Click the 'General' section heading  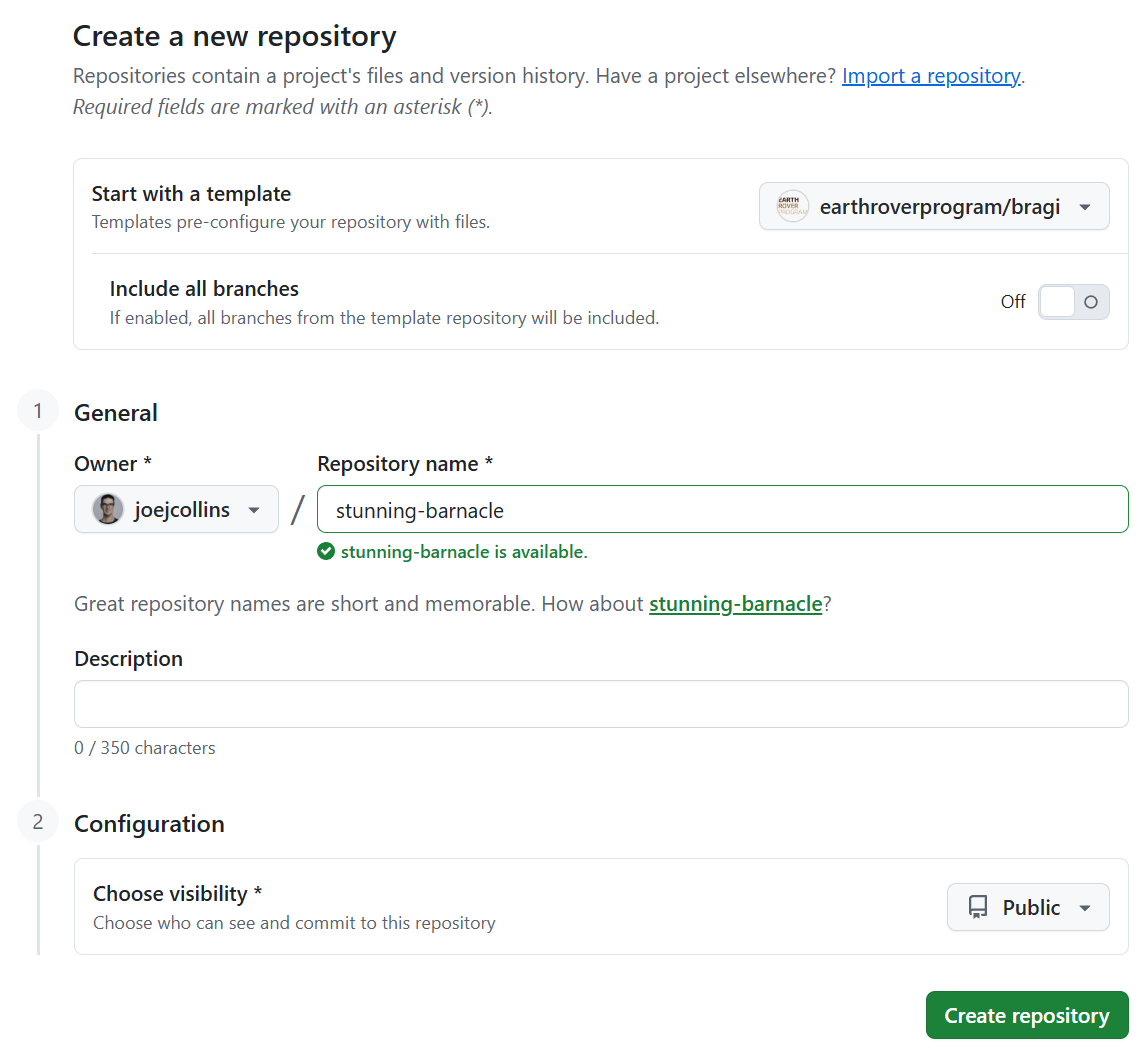pos(116,413)
